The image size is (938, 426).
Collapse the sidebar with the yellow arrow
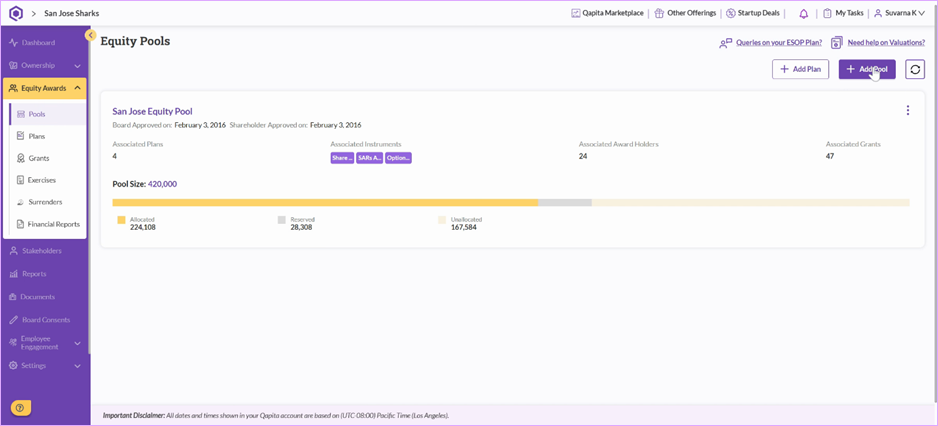point(91,35)
